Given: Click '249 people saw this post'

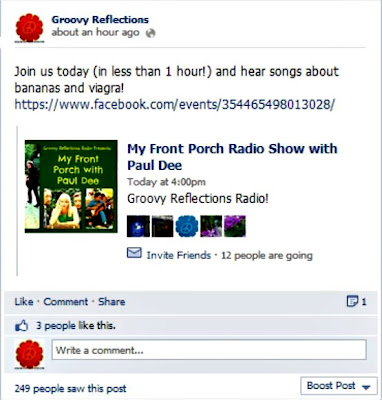Looking at the screenshot, I should click(x=70, y=389).
